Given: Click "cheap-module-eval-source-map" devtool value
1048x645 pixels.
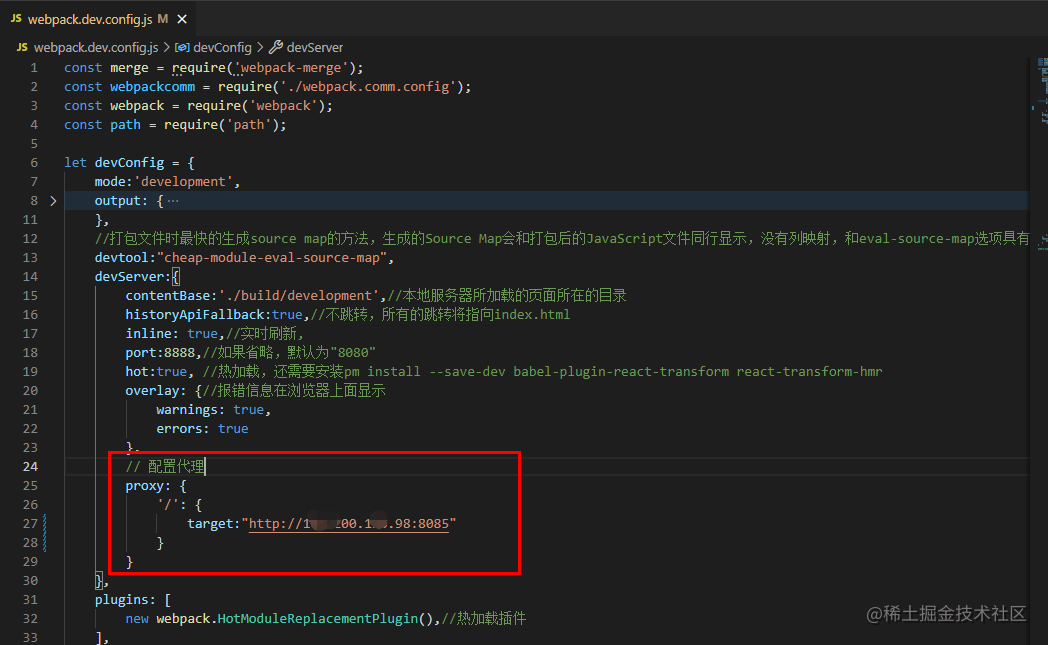Looking at the screenshot, I should pyautogui.click(x=271, y=257).
